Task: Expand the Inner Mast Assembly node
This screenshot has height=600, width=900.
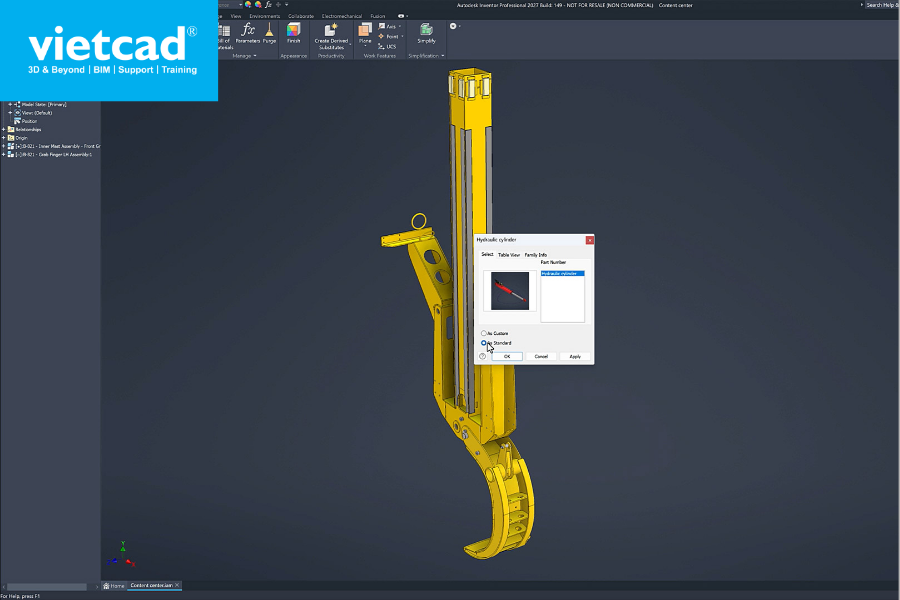Action: (x=3, y=146)
